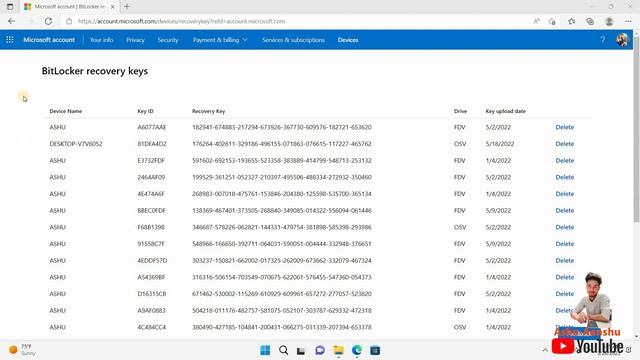640x360 pixels.
Task: Click the Device Name column header
Action: coord(66,111)
